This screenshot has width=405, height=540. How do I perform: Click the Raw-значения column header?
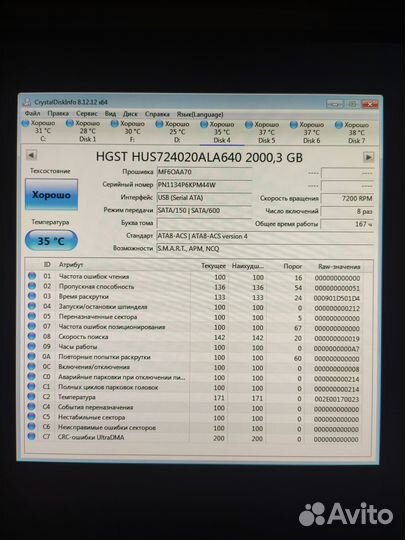click(339, 267)
